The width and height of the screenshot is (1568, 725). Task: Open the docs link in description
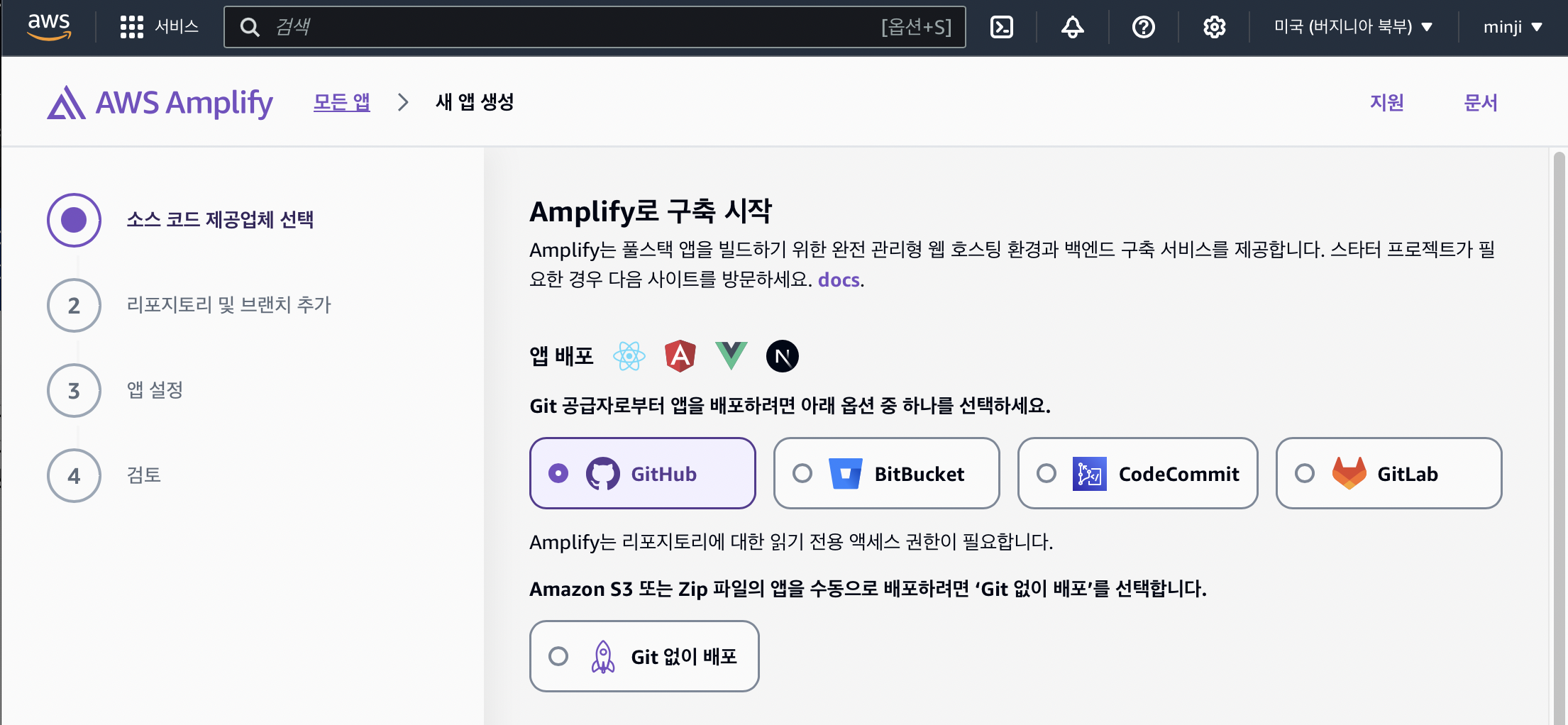(839, 280)
